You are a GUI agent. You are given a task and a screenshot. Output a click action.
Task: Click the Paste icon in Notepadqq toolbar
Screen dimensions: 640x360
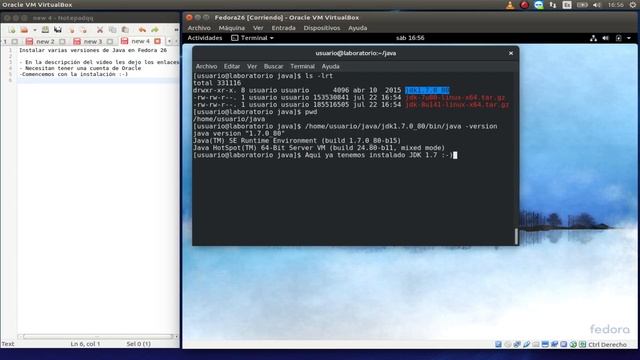125,30
